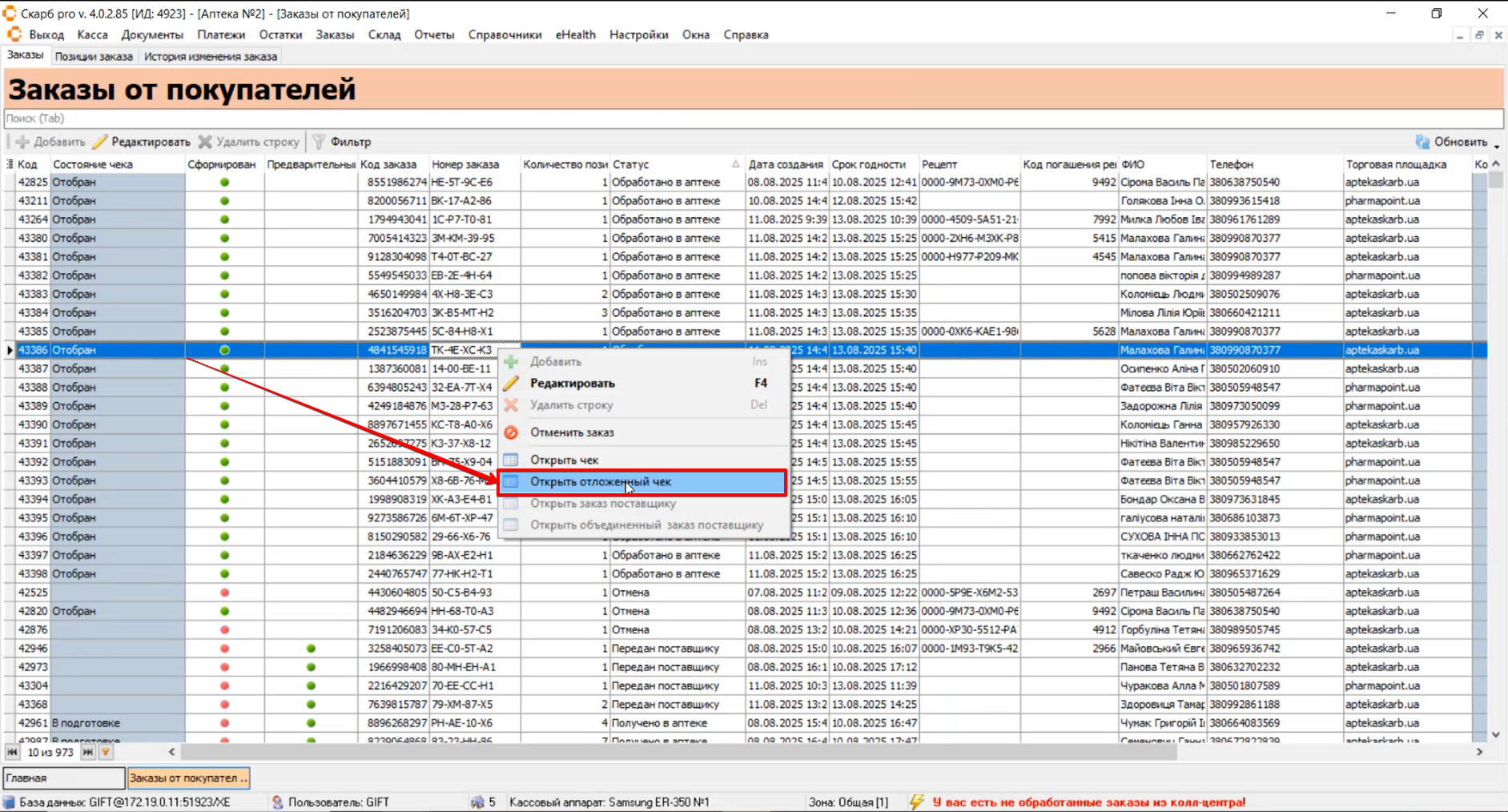Click the lightning call-center alert icon
This screenshot has width=1508, height=812.
click(x=916, y=802)
